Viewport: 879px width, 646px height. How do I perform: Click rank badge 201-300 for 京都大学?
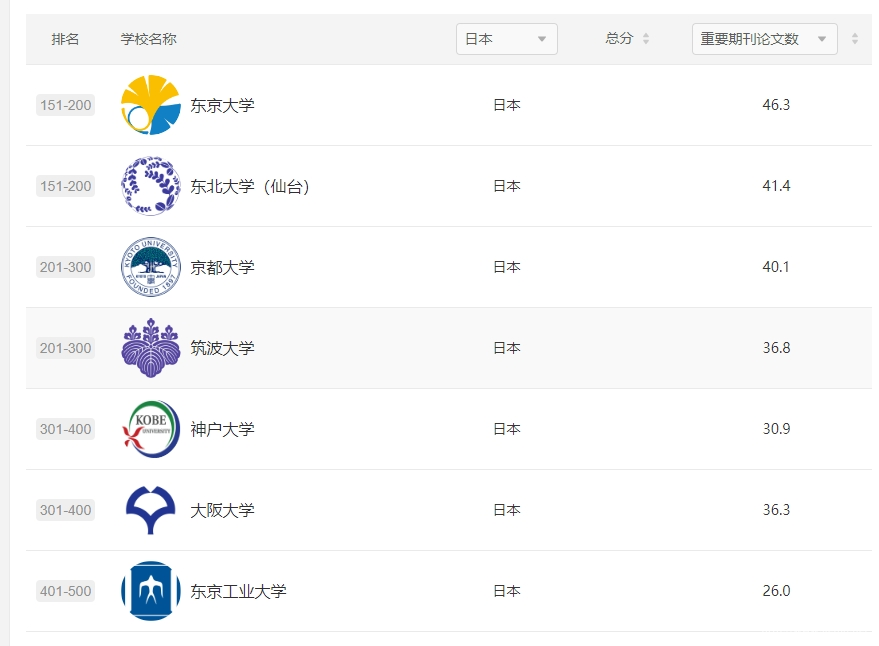66,267
